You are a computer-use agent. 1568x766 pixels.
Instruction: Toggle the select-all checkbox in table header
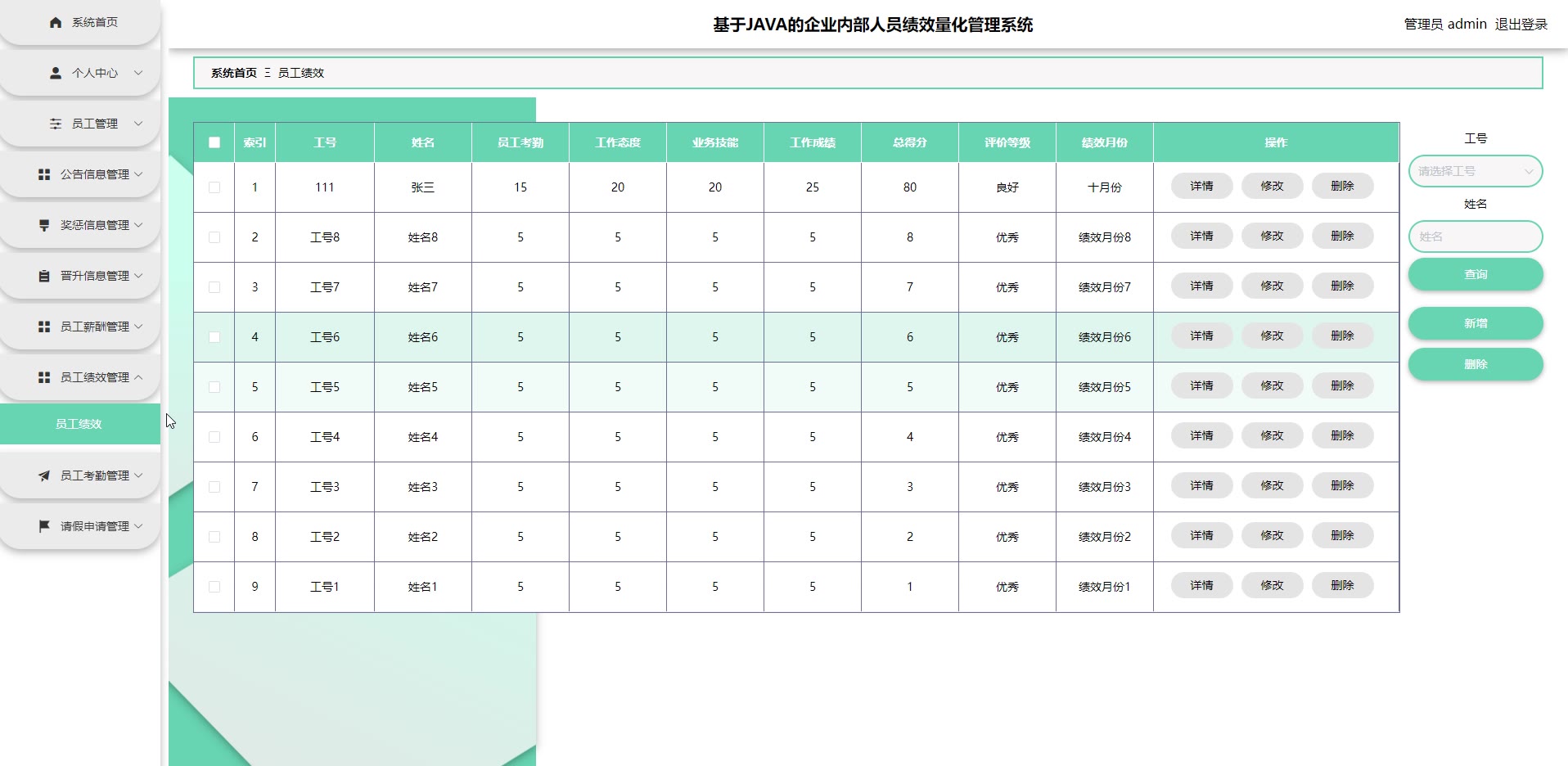(x=214, y=142)
